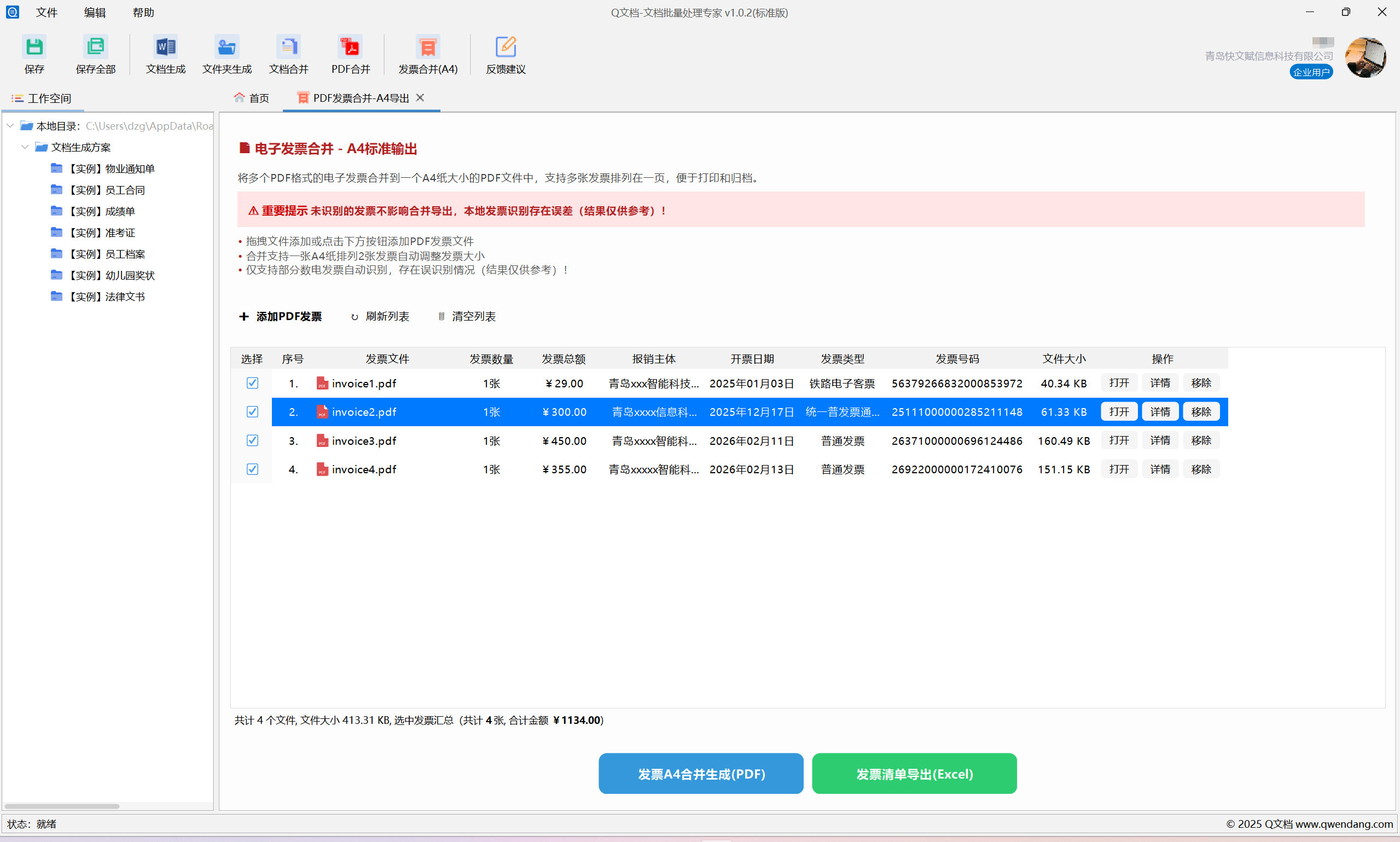
Task: Open the invoice merge A4 (发票合并) tool
Action: 428,48
